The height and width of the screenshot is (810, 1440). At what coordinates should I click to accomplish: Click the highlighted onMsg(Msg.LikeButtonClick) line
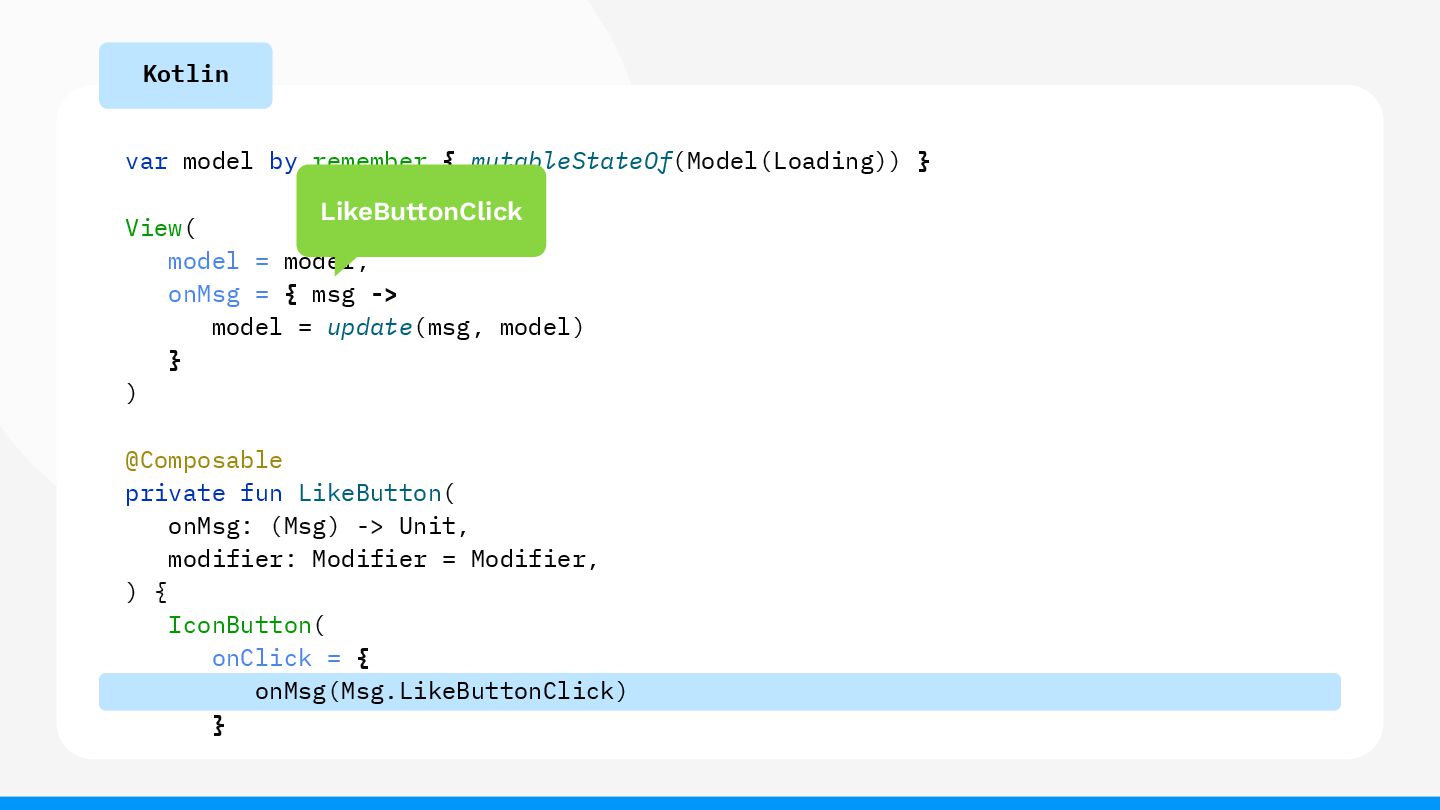[x=719, y=692]
